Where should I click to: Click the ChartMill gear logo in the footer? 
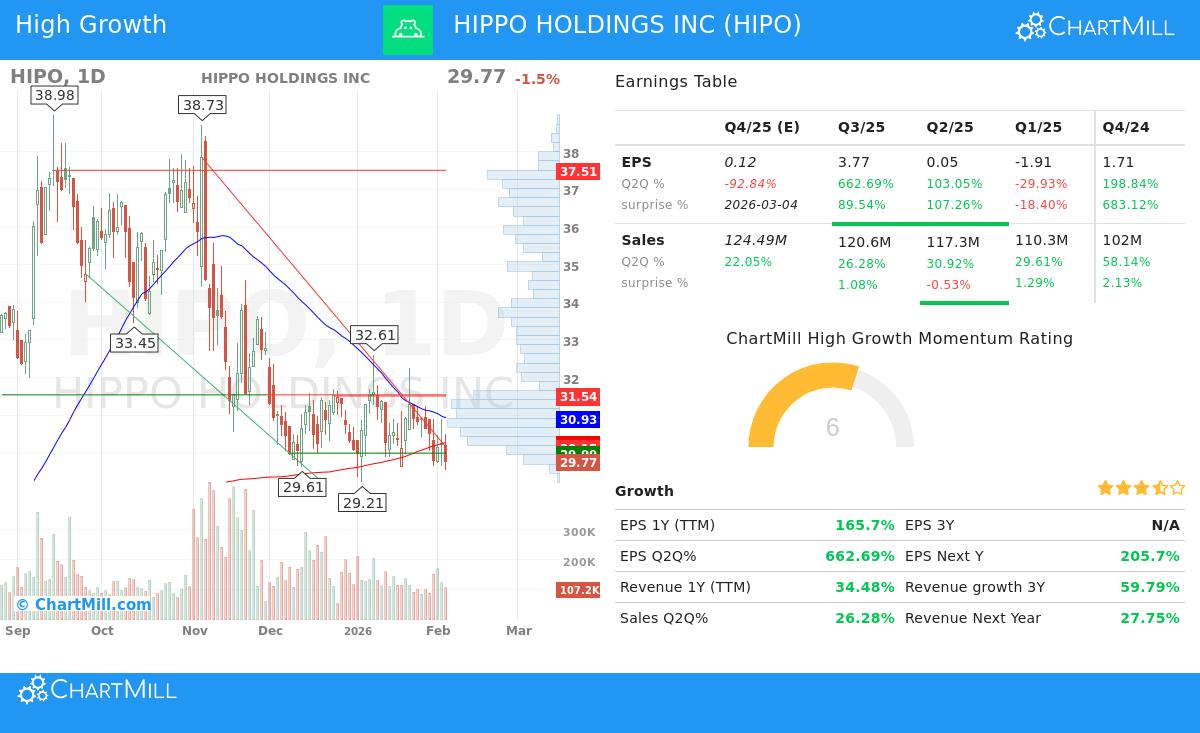pyautogui.click(x=33, y=689)
